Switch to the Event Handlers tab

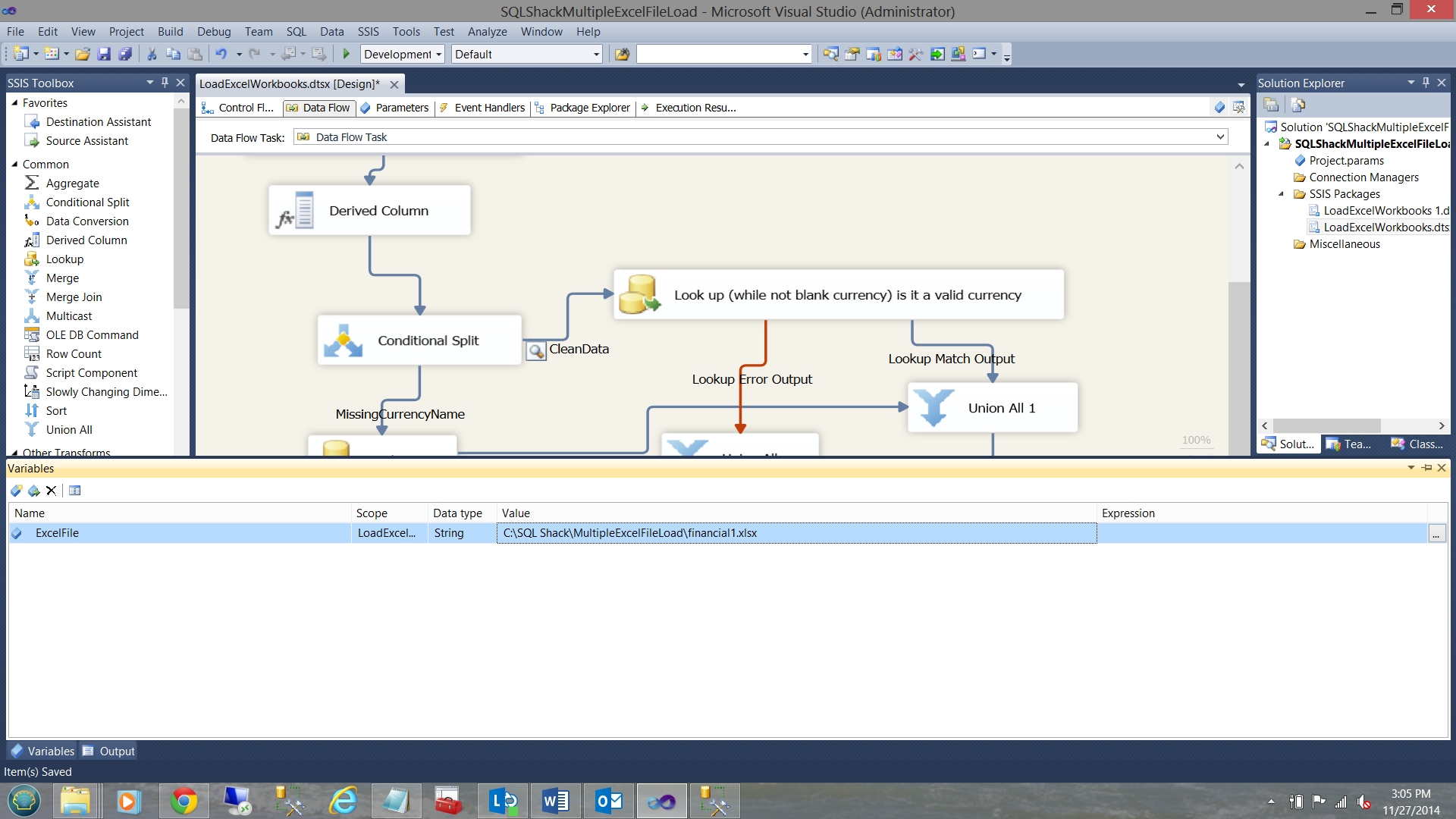point(489,108)
